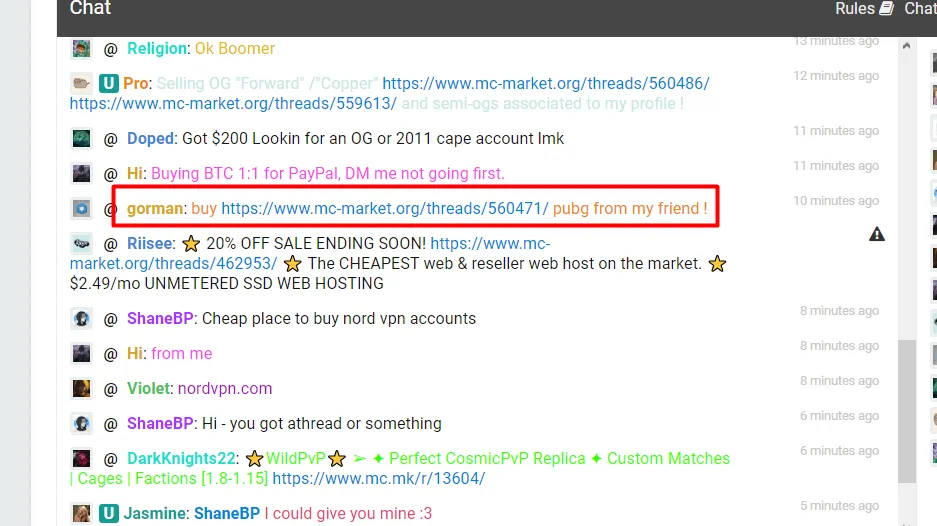Click the Rules book icon in header
The height and width of the screenshot is (526, 937).
(887, 8)
